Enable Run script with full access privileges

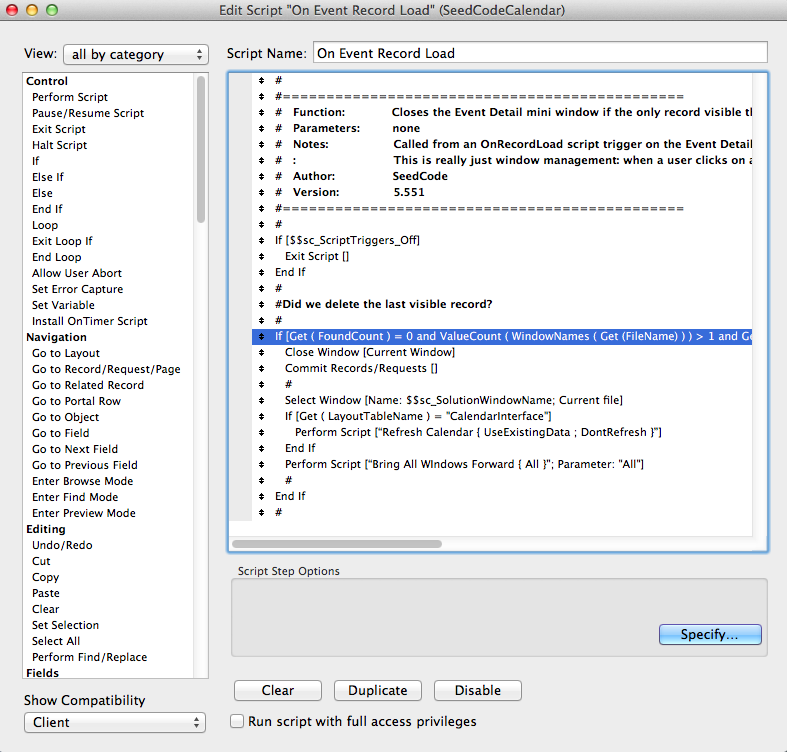pyautogui.click(x=237, y=721)
